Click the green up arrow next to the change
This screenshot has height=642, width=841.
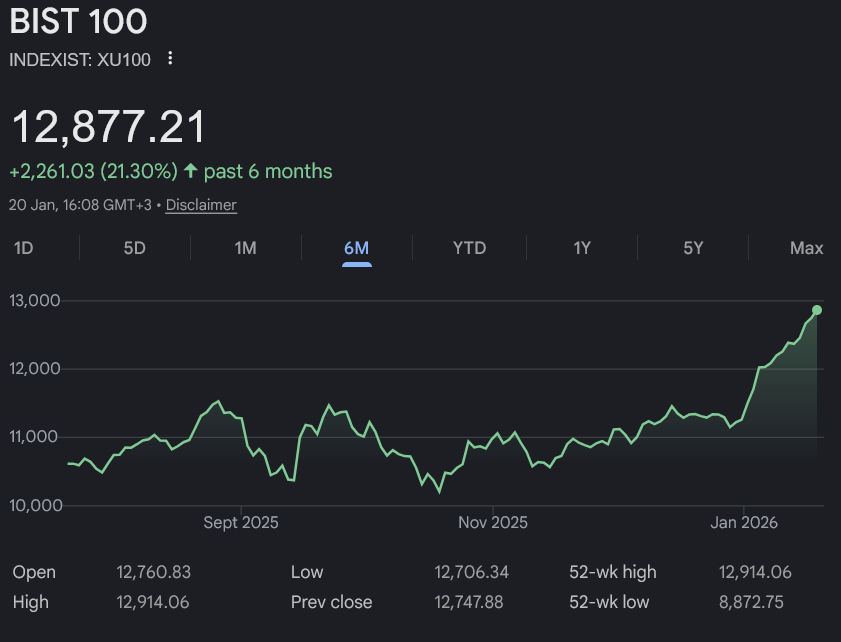190,171
